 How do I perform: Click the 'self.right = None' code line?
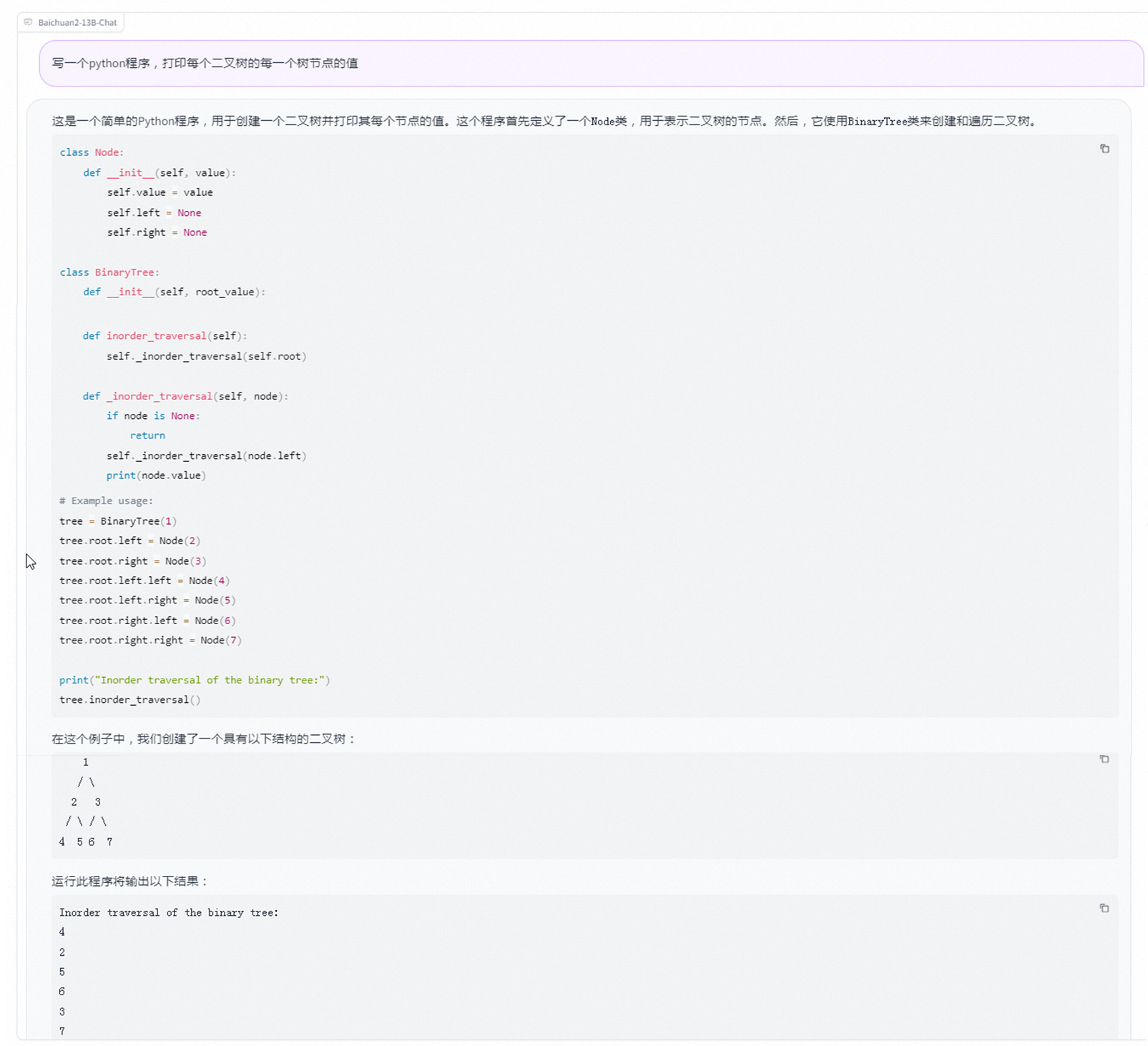[157, 232]
